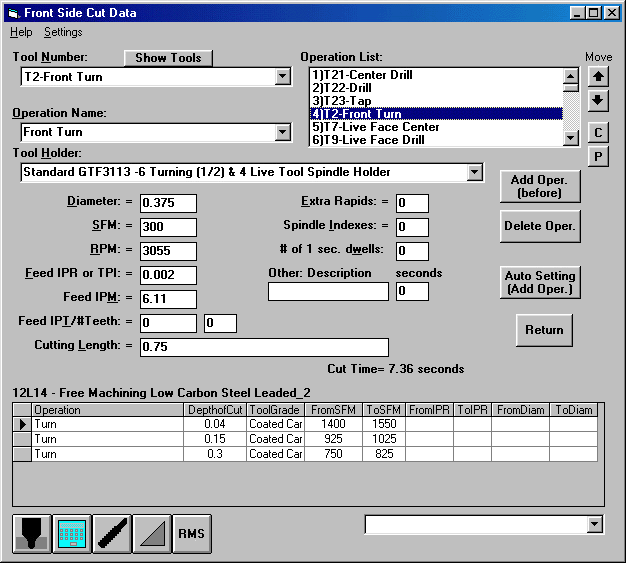Expand the Tool Number dropdown
This screenshot has height=563, width=626.
tap(282, 77)
